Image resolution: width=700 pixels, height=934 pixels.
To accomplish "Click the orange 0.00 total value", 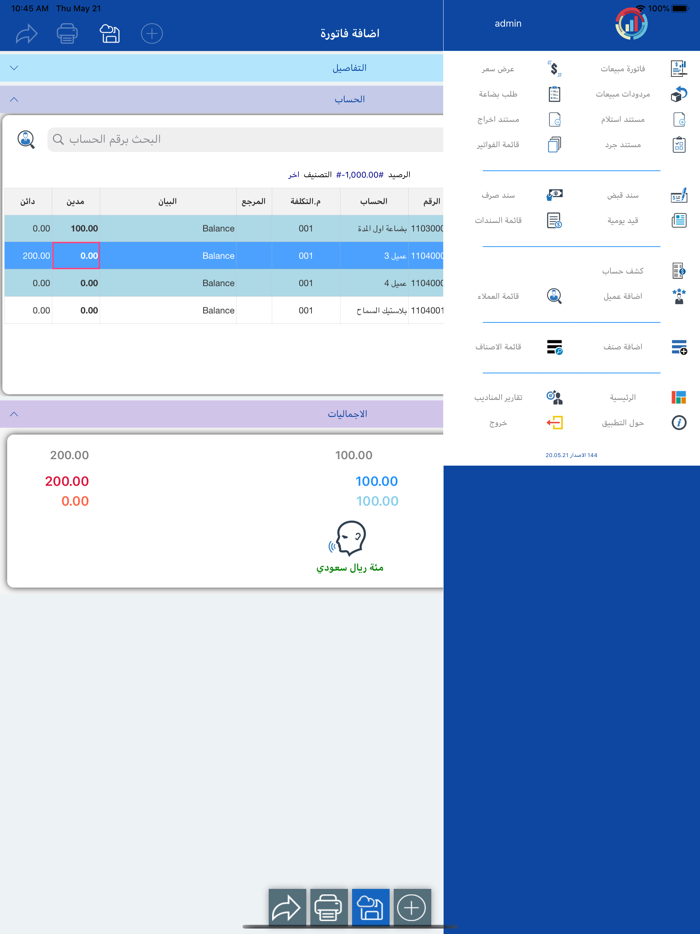I will [75, 502].
